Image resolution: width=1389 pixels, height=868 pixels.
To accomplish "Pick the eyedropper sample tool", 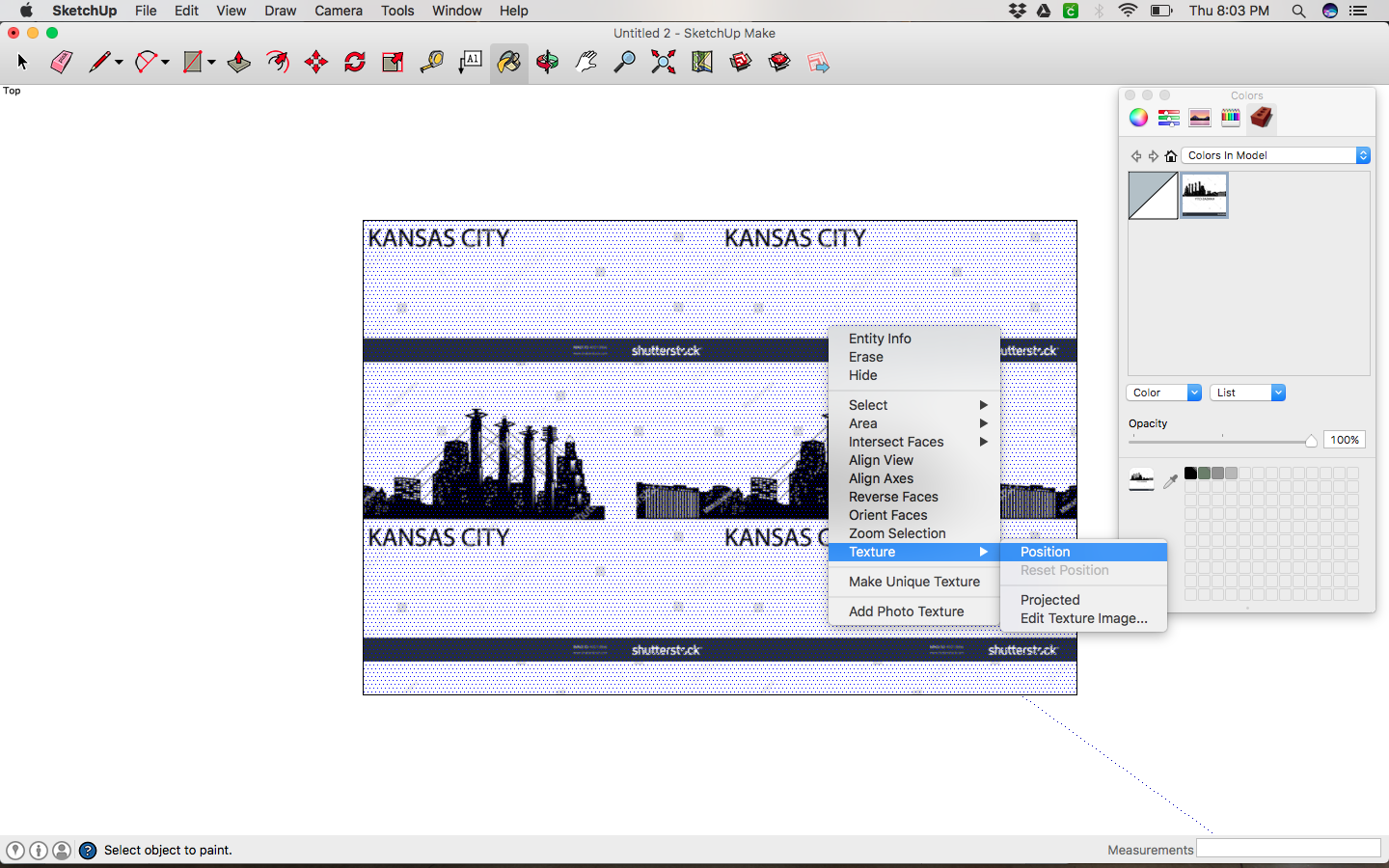I will pos(1170,480).
